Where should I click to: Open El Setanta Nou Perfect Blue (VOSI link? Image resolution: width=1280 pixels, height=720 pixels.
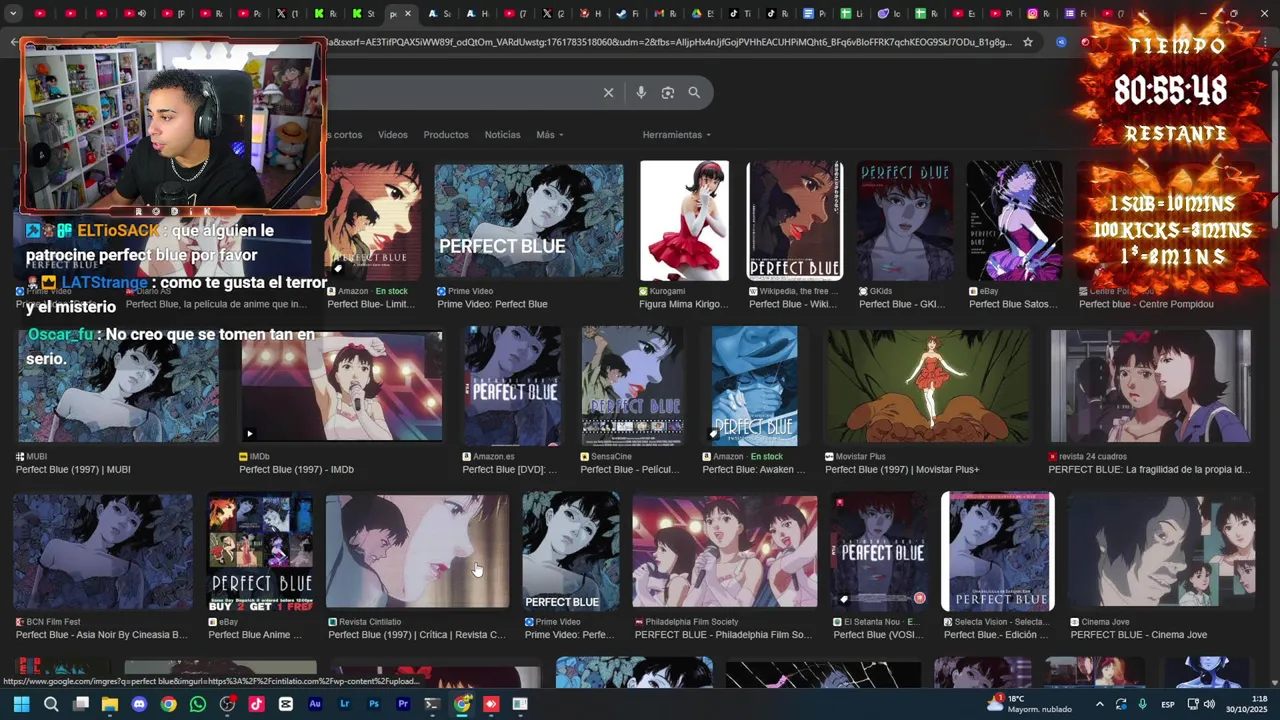tap(880, 634)
